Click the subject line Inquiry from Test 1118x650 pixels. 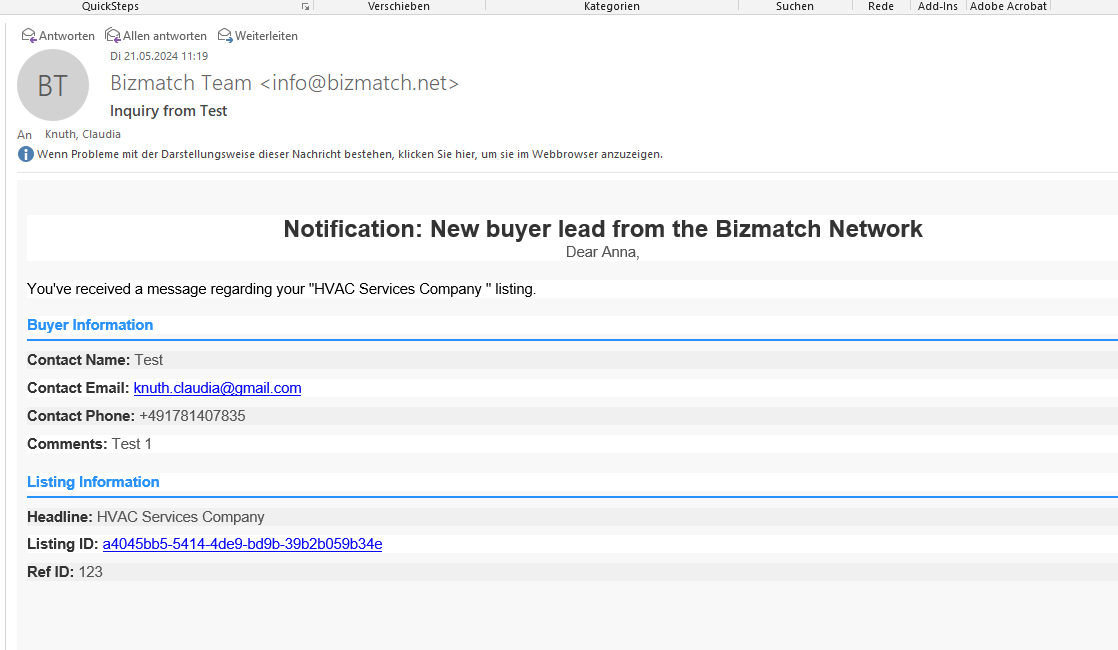tap(169, 111)
